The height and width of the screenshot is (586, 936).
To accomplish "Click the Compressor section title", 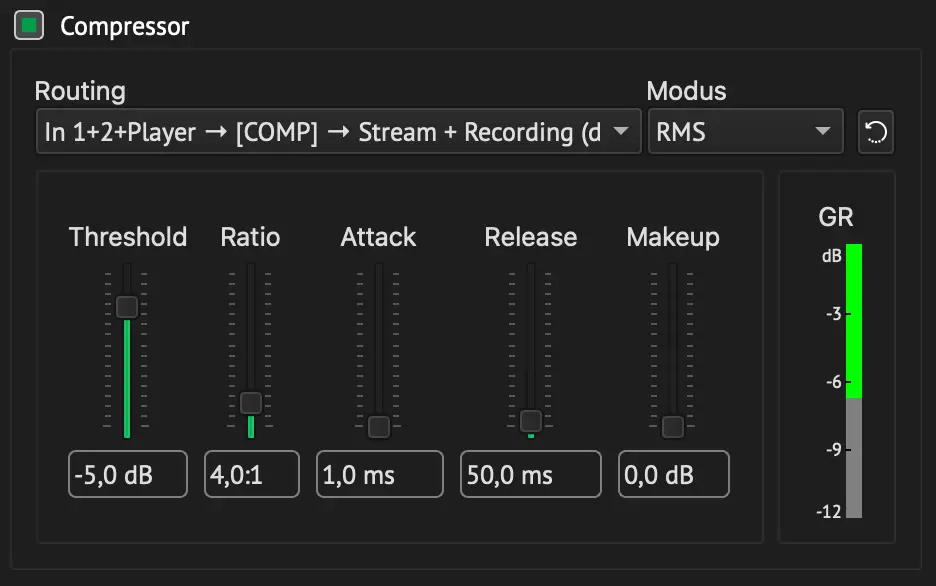I will coord(125,26).
